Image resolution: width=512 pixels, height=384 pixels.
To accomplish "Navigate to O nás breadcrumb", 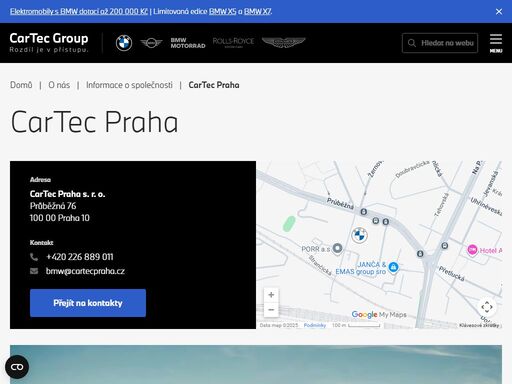I will [x=59, y=85].
